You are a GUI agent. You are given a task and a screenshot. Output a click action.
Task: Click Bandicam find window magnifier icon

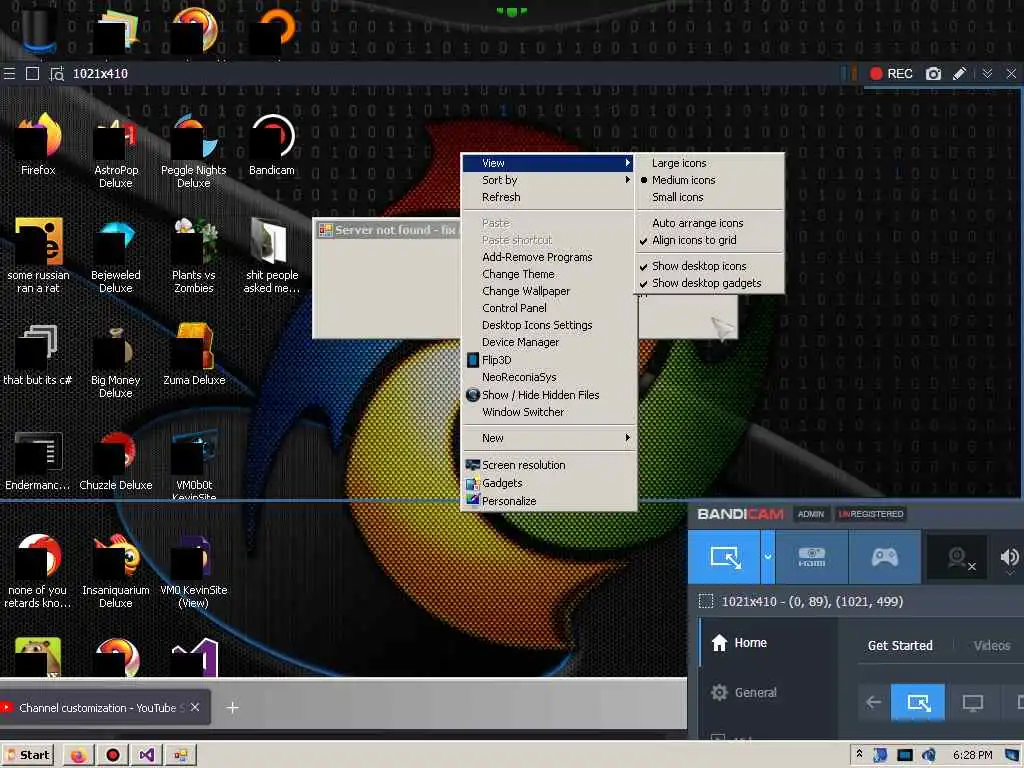57,74
